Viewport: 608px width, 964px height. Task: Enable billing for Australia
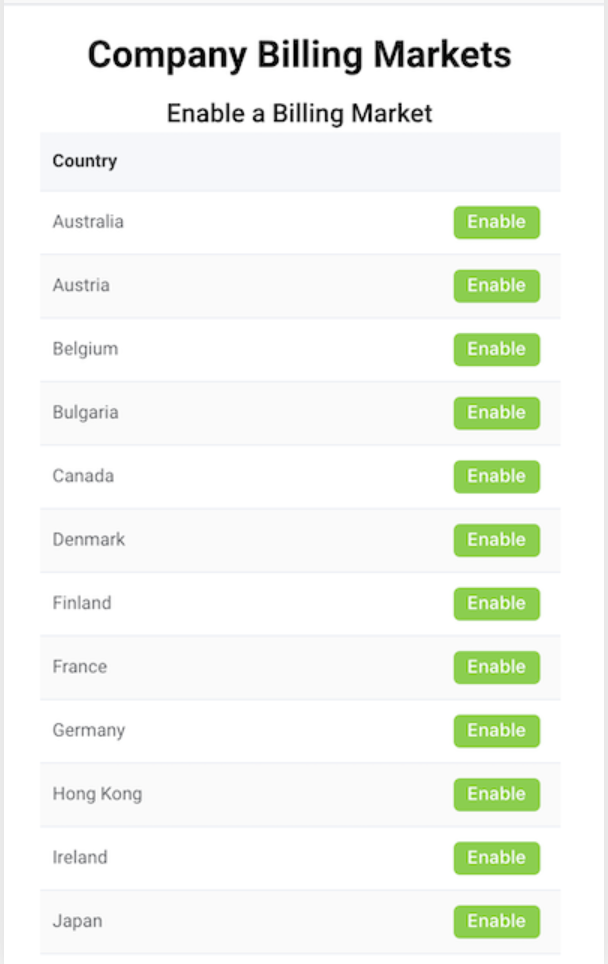click(496, 222)
